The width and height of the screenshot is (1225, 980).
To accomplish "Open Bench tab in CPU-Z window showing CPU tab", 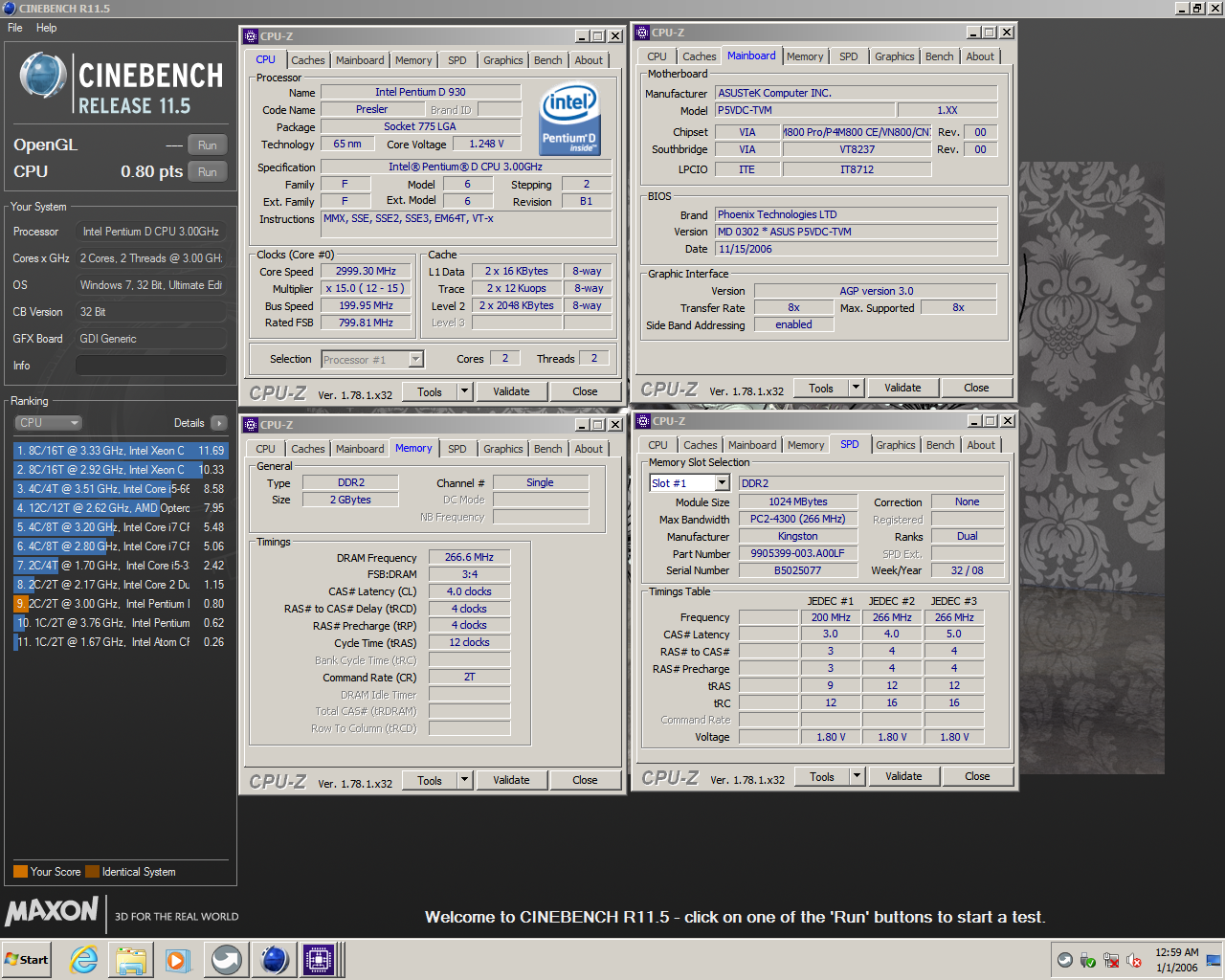I will coord(548,60).
